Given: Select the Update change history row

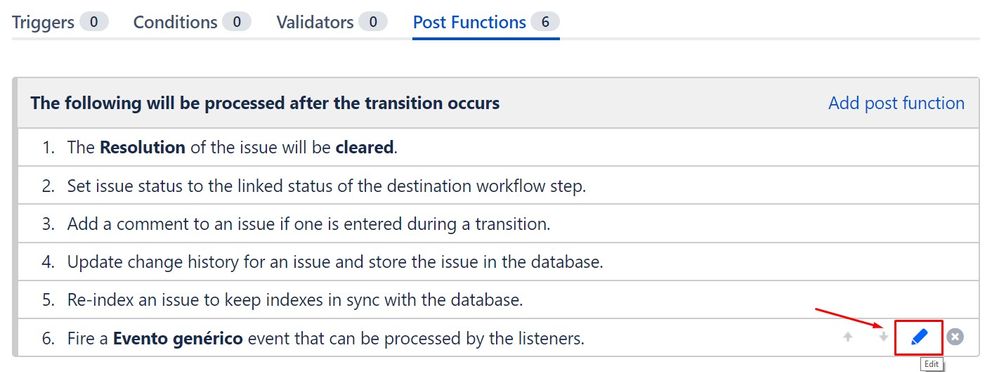Looking at the screenshot, I should 497,262.
